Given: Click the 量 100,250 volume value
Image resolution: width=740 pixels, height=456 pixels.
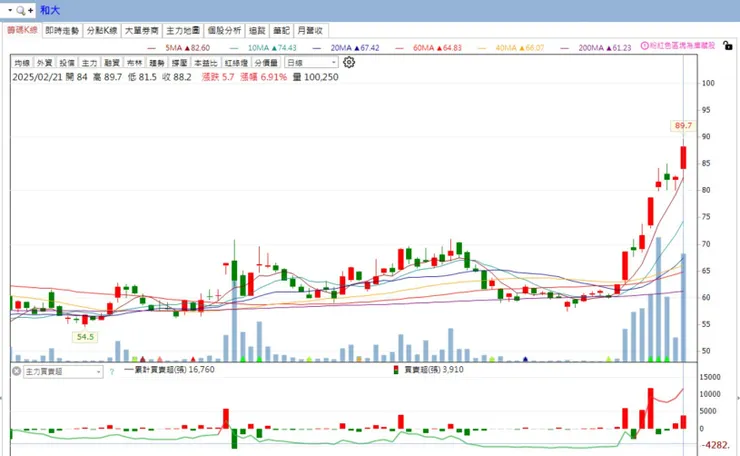Looking at the screenshot, I should (315, 77).
